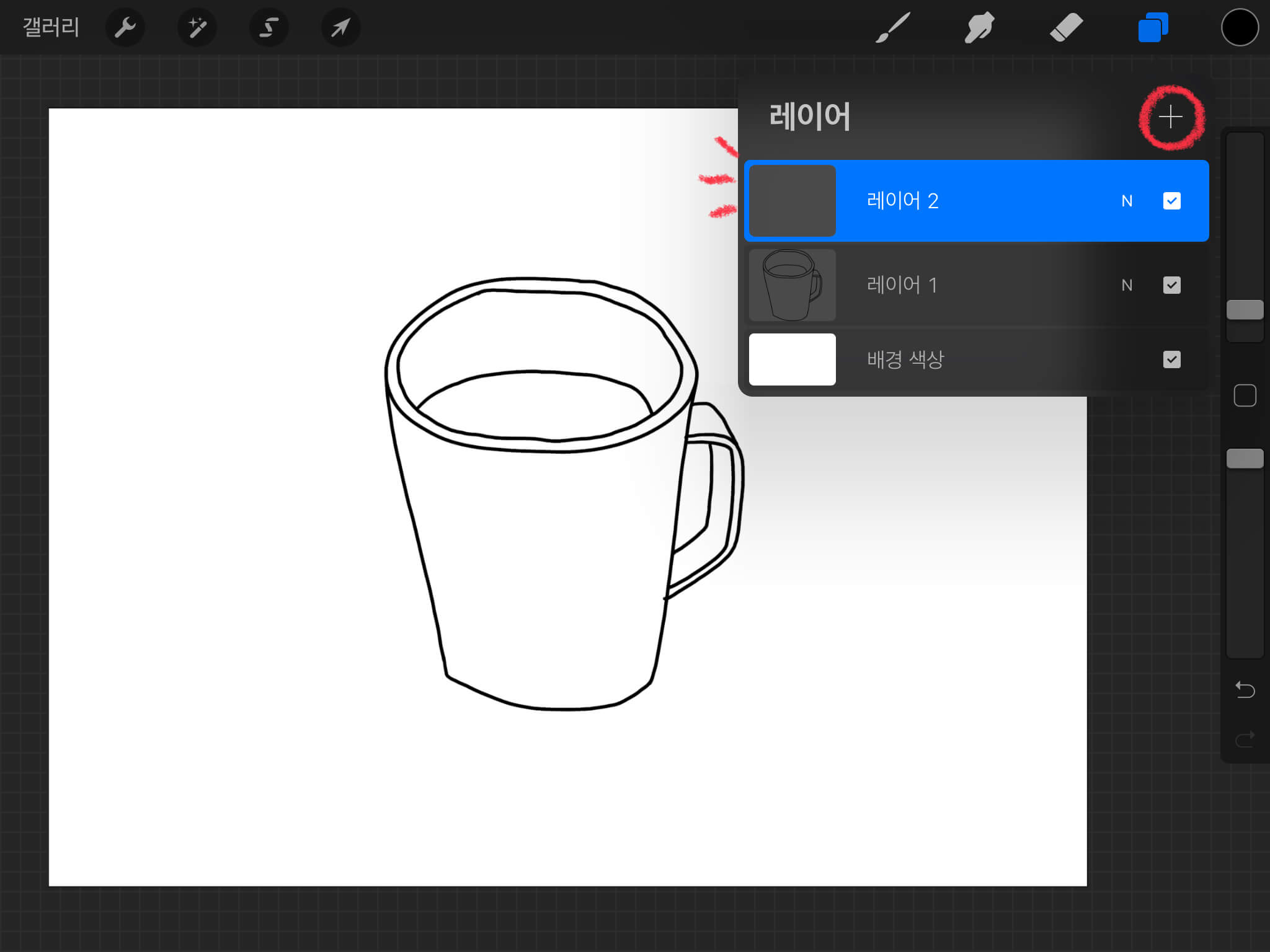Image resolution: width=1270 pixels, height=952 pixels.
Task: Select the Smudge tool
Action: [979, 28]
